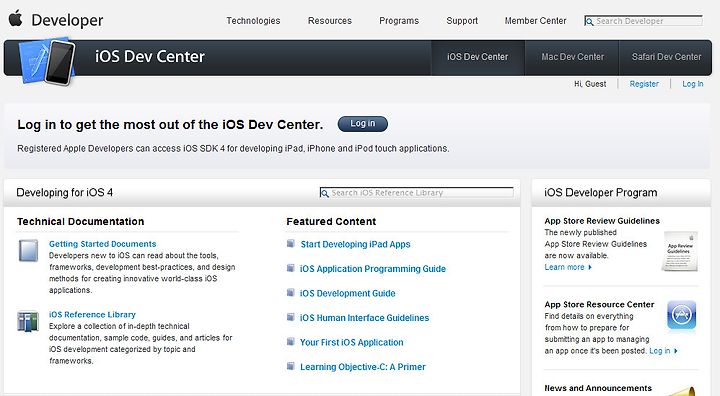Image resolution: width=720 pixels, height=396 pixels.
Task: Open the Getting Started Documents link
Action: pyautogui.click(x=102, y=244)
